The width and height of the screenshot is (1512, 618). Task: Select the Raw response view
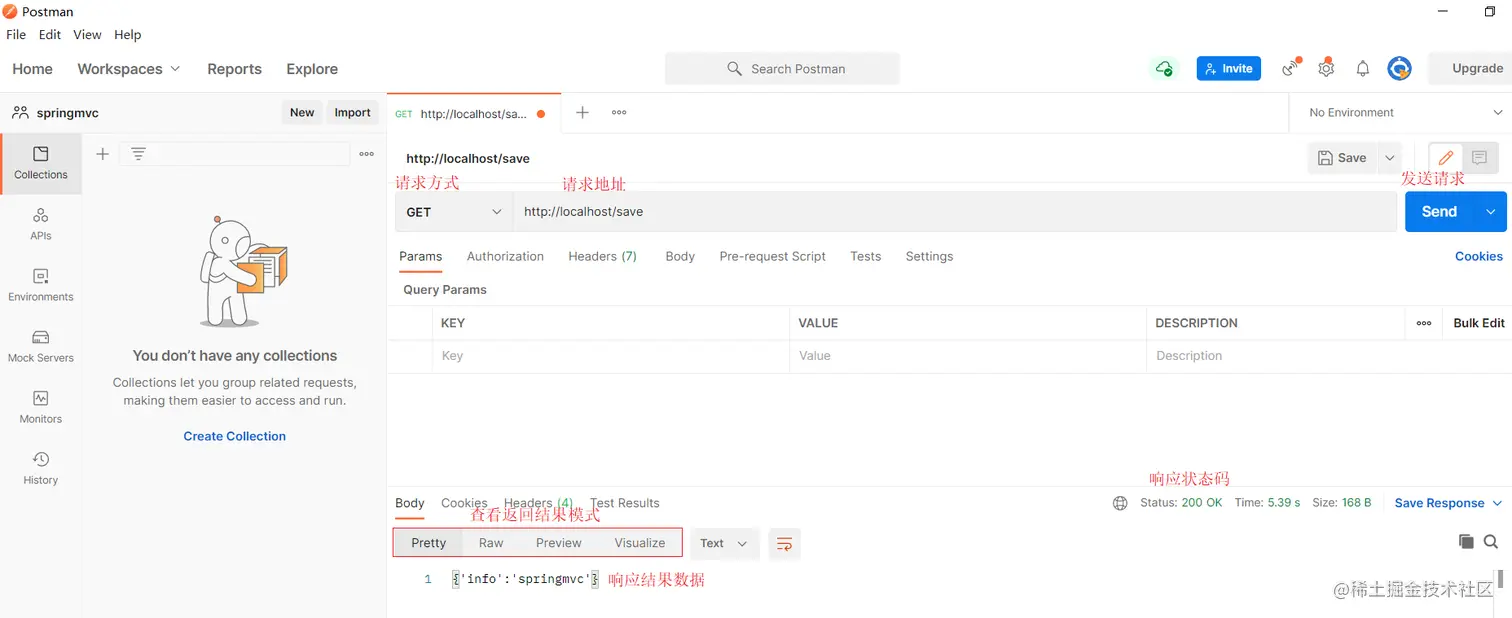pos(491,543)
